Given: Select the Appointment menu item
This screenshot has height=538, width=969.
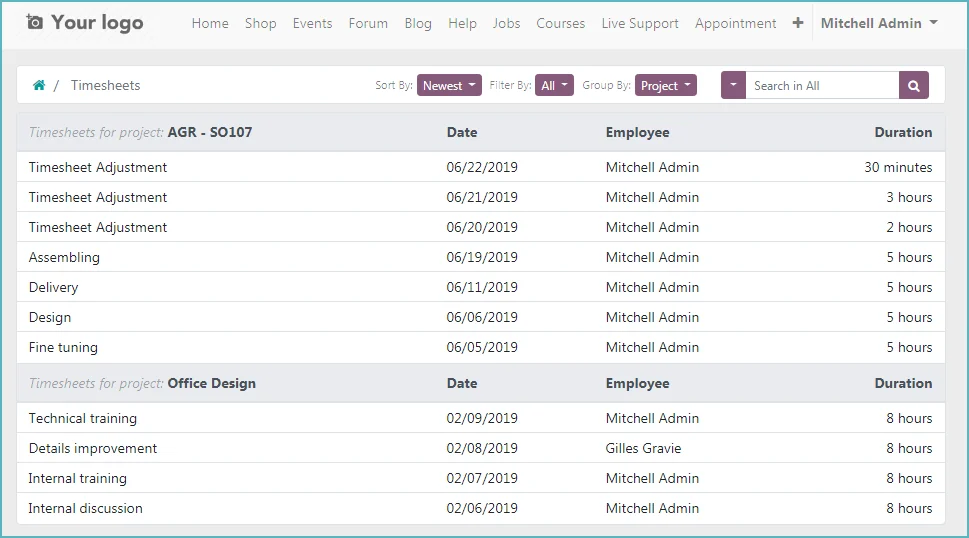Looking at the screenshot, I should click(x=735, y=23).
